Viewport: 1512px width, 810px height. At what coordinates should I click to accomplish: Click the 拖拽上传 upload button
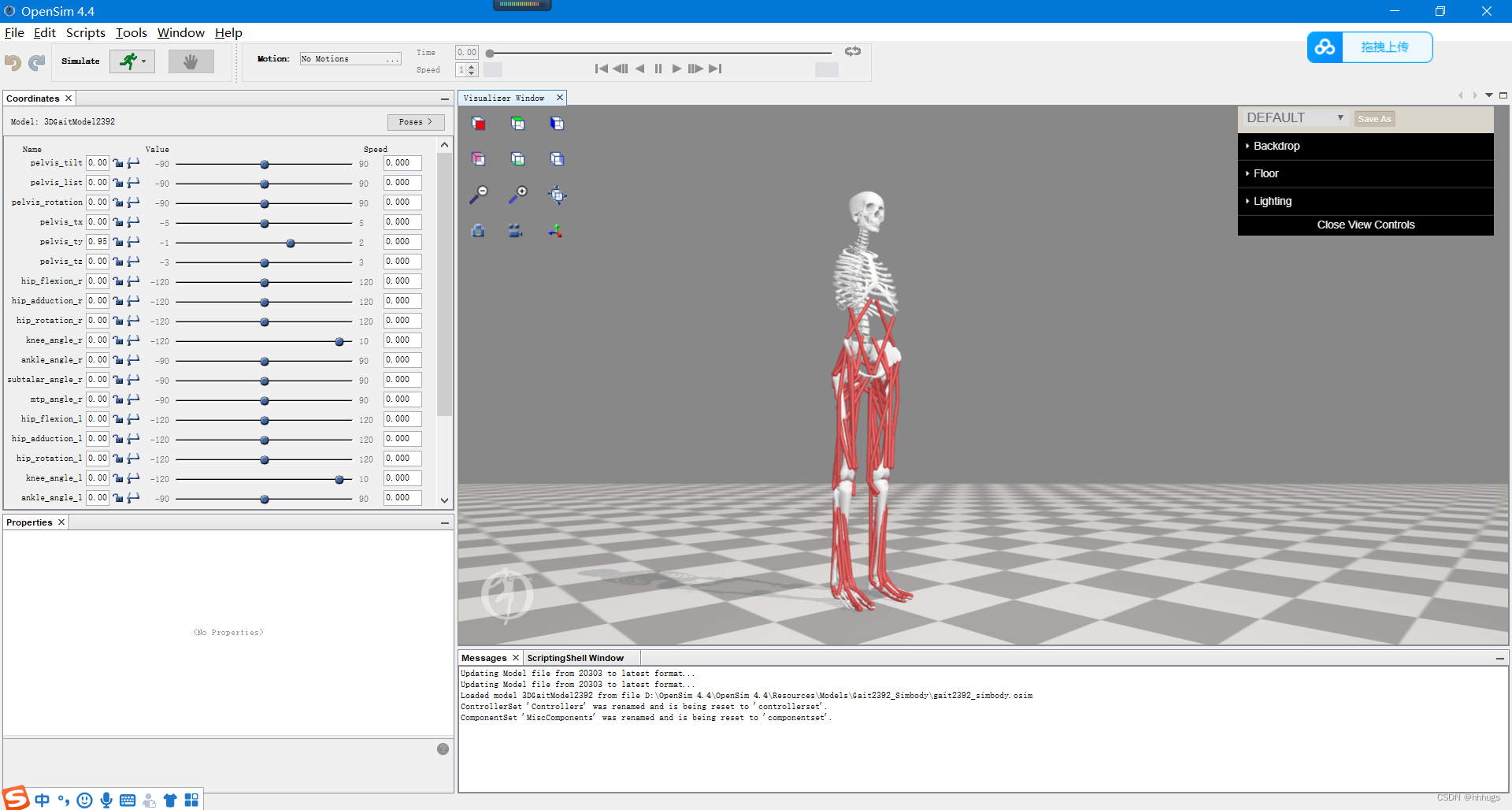click(x=1385, y=47)
